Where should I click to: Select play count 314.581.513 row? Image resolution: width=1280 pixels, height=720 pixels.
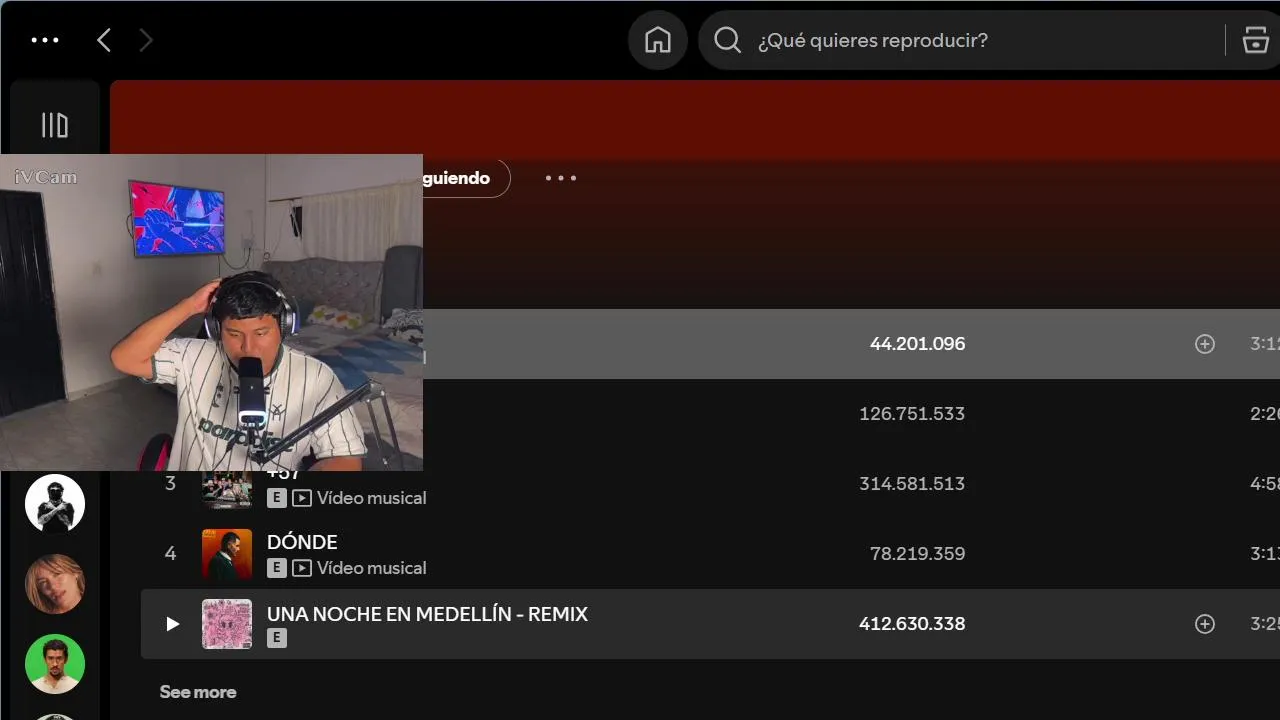coord(912,484)
